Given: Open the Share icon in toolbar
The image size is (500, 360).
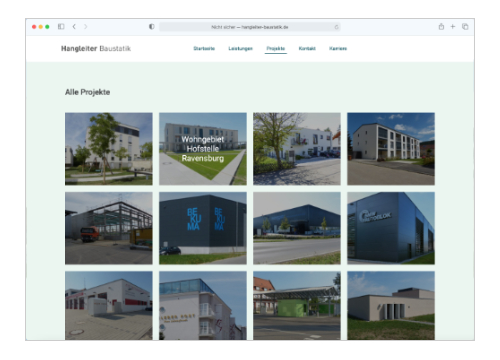Looking at the screenshot, I should coord(441,26).
